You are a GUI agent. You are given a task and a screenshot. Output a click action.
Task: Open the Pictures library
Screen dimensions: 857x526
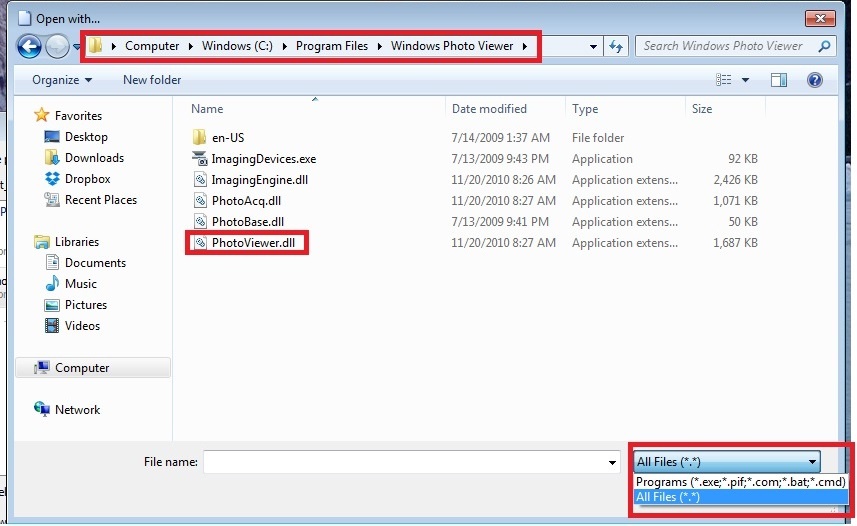pos(86,305)
